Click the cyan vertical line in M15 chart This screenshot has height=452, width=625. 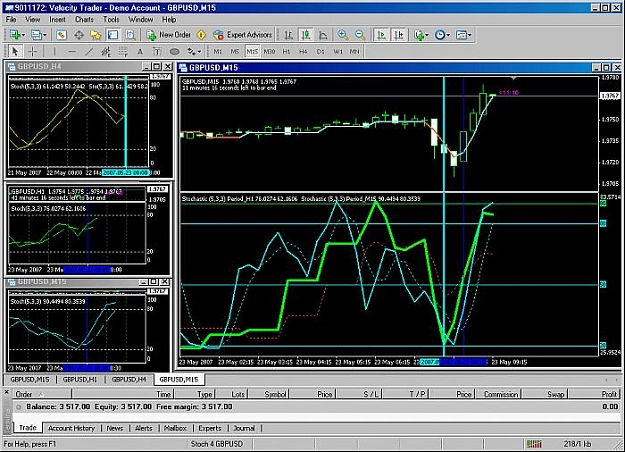coord(444,215)
